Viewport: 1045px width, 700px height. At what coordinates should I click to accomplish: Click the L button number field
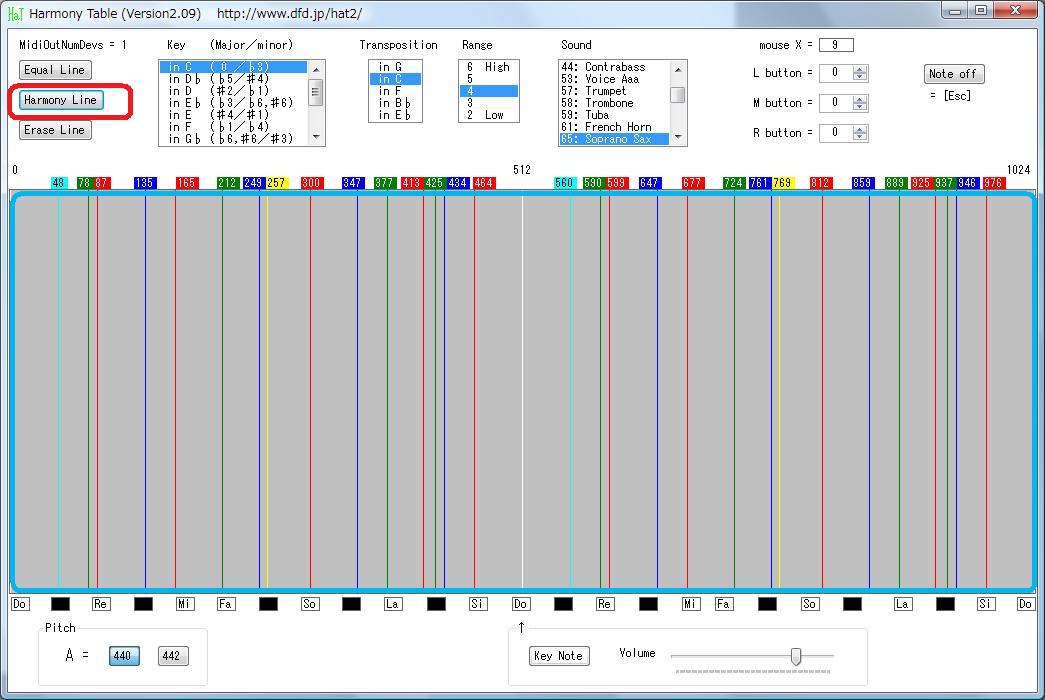(836, 73)
